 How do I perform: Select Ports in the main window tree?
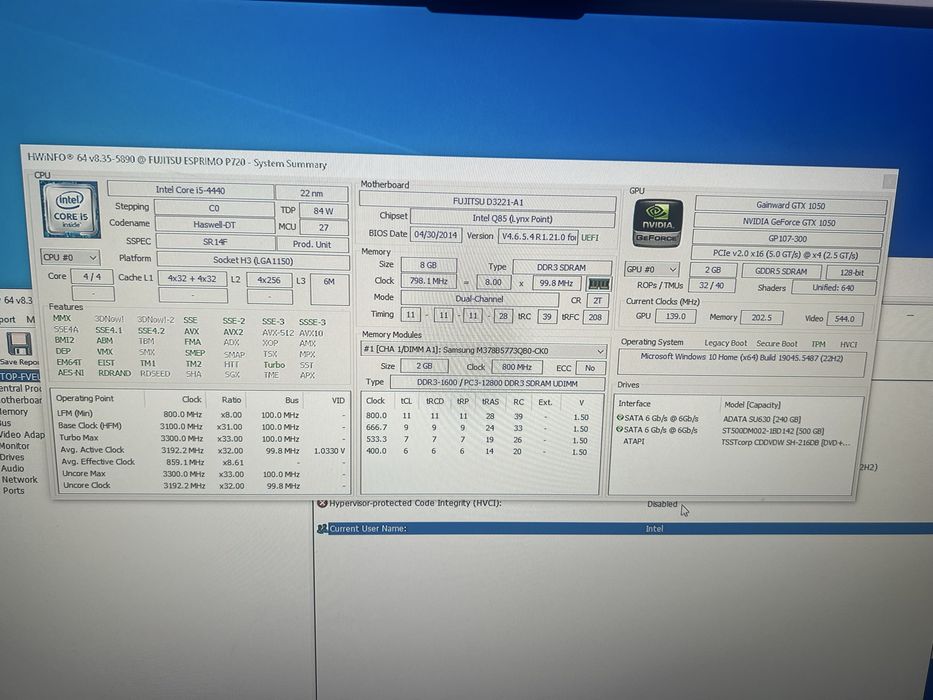click(x=13, y=491)
